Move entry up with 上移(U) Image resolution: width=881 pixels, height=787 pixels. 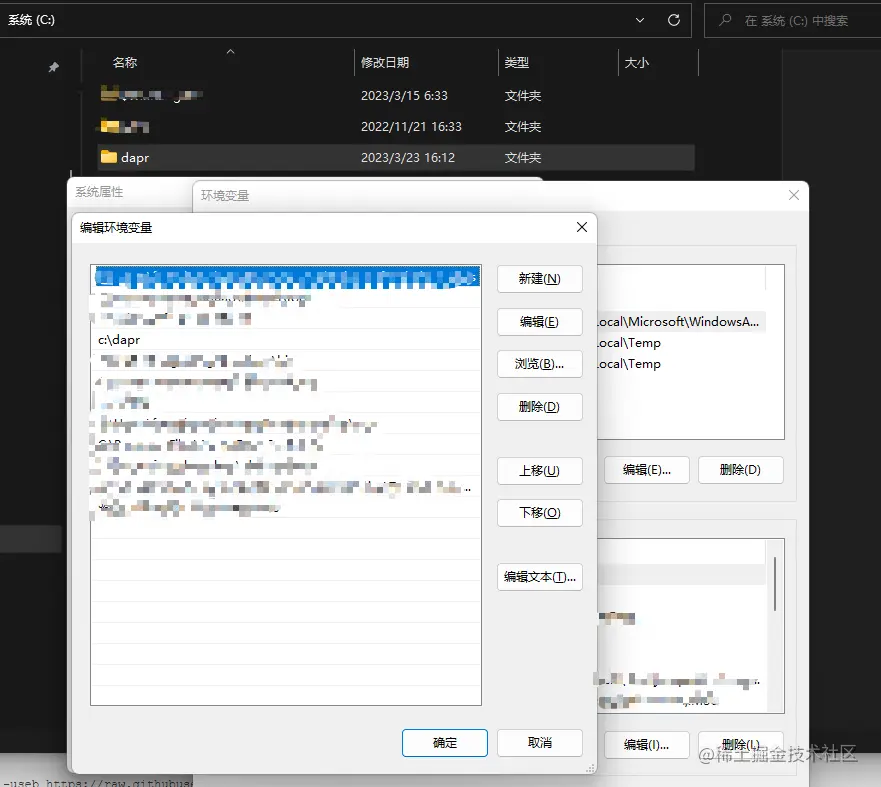point(539,471)
